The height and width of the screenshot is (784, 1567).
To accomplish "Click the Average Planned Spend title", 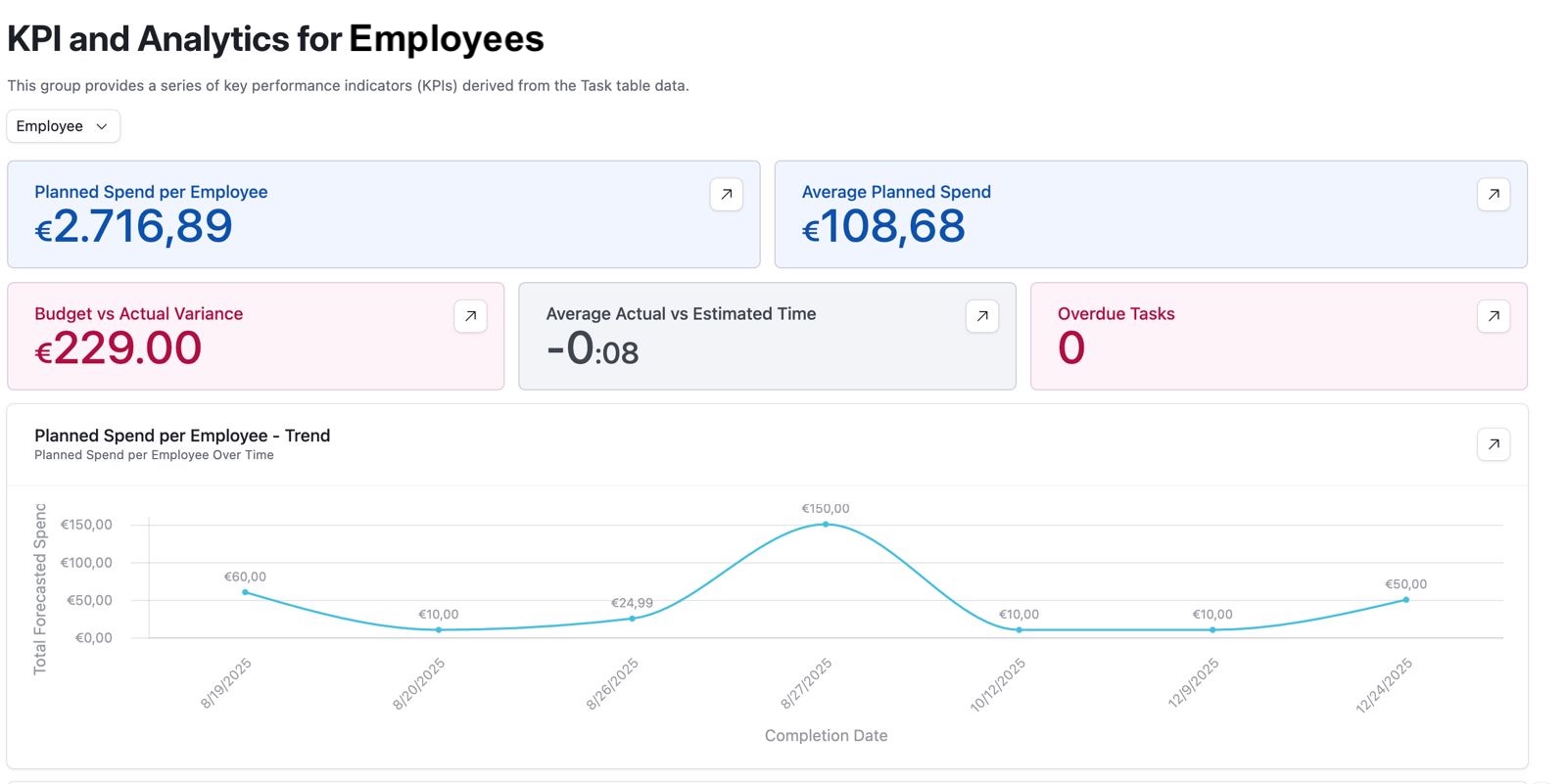I will click(896, 192).
